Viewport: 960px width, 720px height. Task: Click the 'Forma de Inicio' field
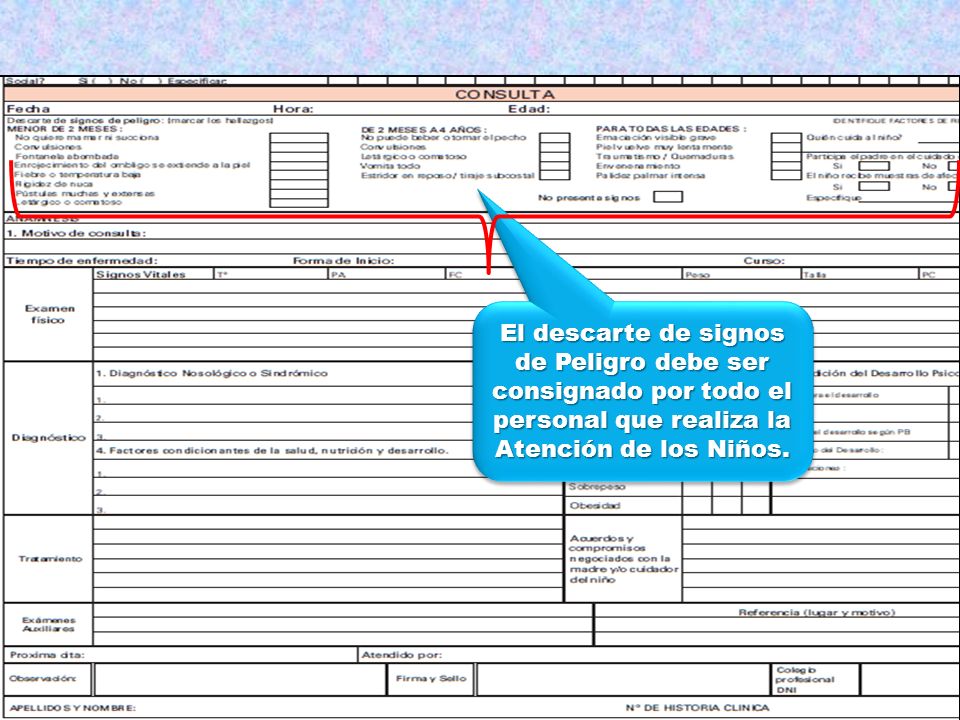point(517,261)
